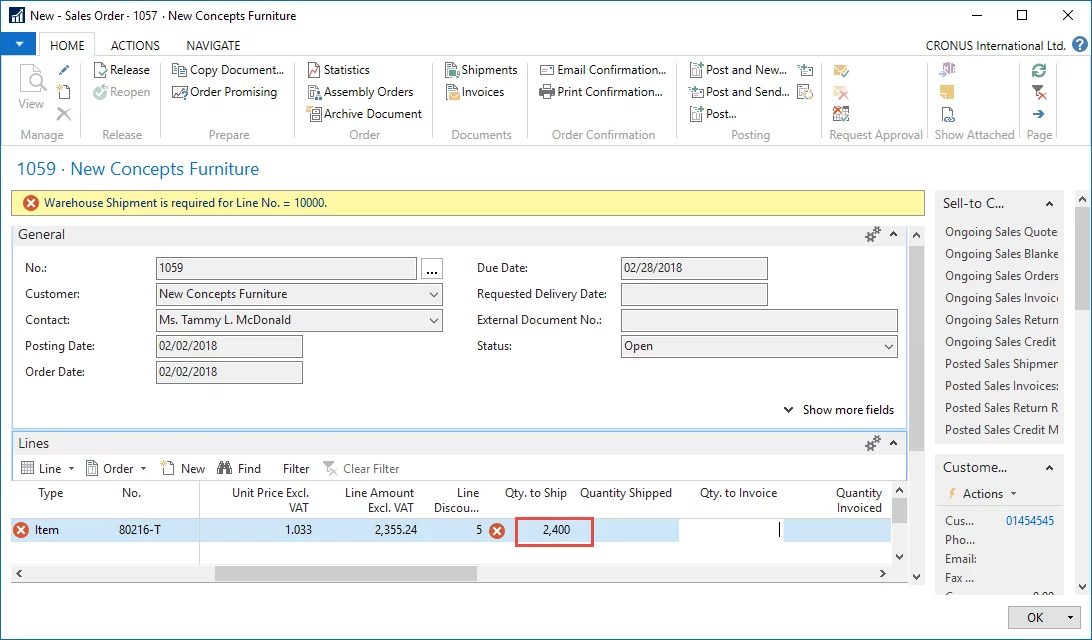
Task: Switch to the ACTIONS ribbon tab
Action: pos(135,45)
